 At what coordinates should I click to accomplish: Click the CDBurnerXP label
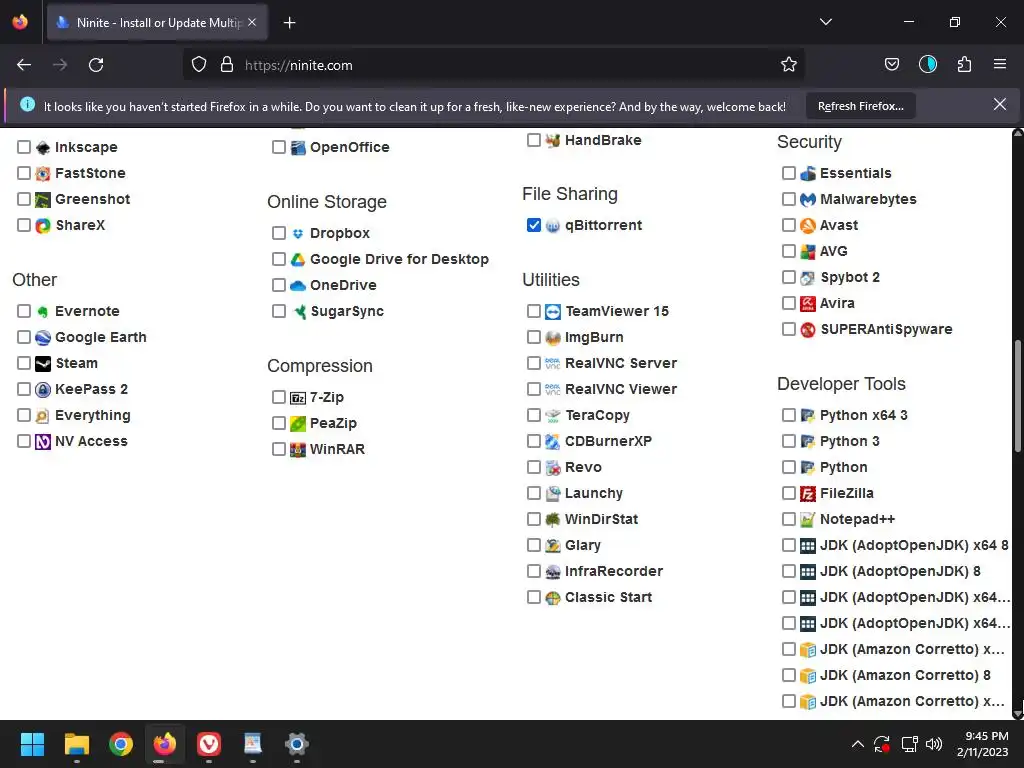coord(608,441)
